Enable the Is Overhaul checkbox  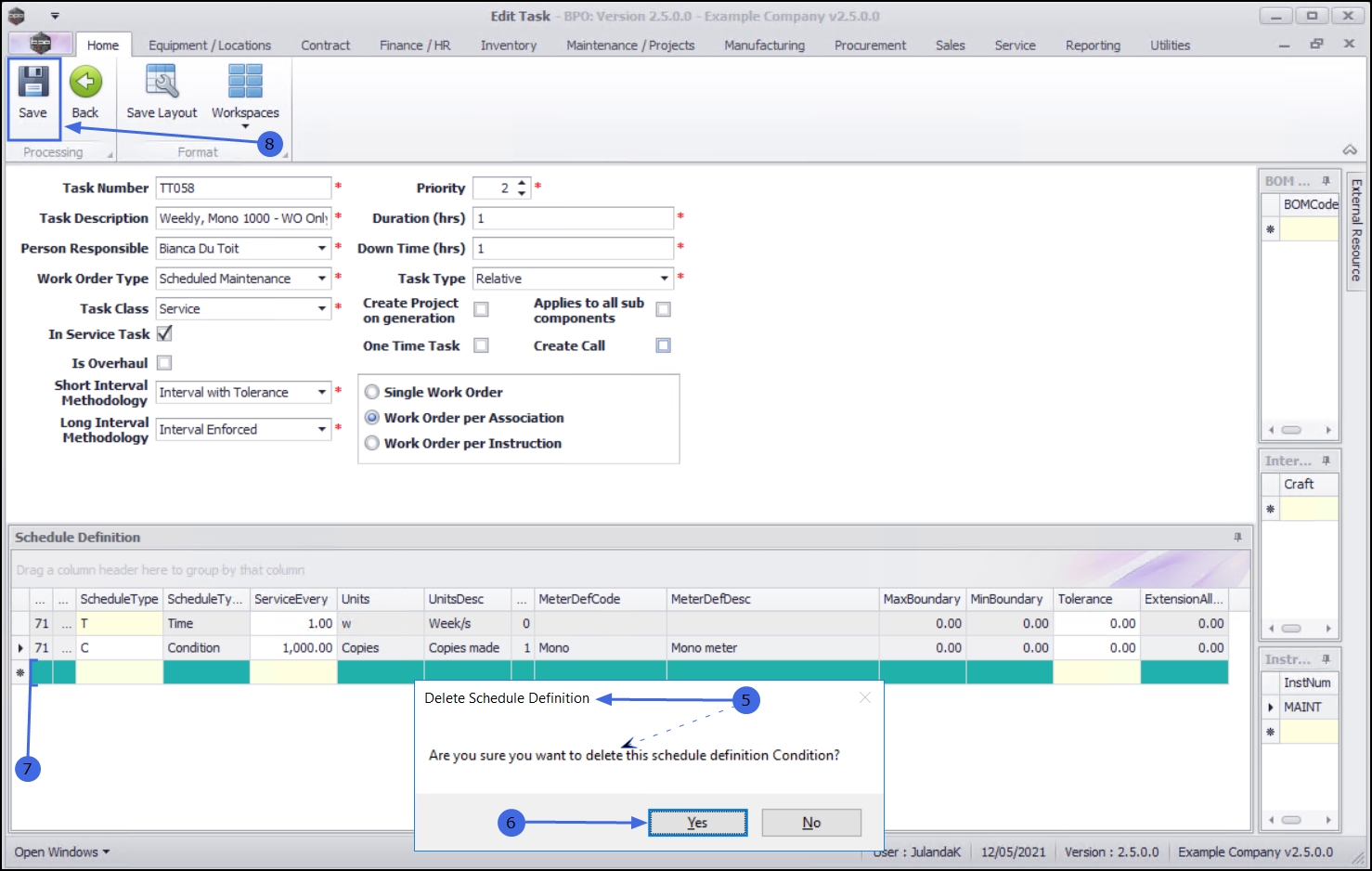coord(164,363)
